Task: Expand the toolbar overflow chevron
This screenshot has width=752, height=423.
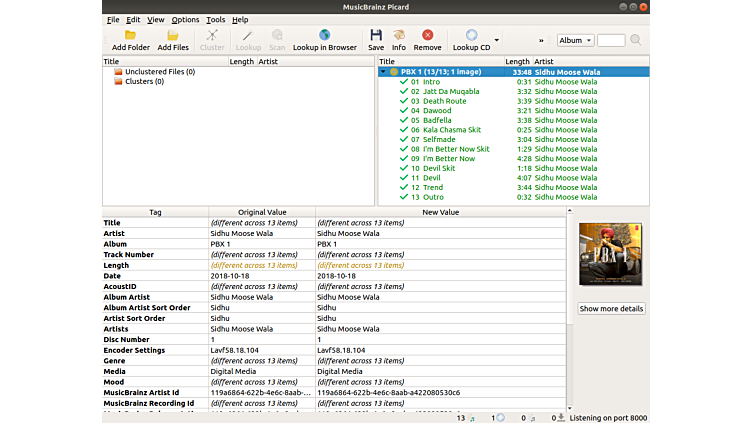Action: pyautogui.click(x=542, y=41)
